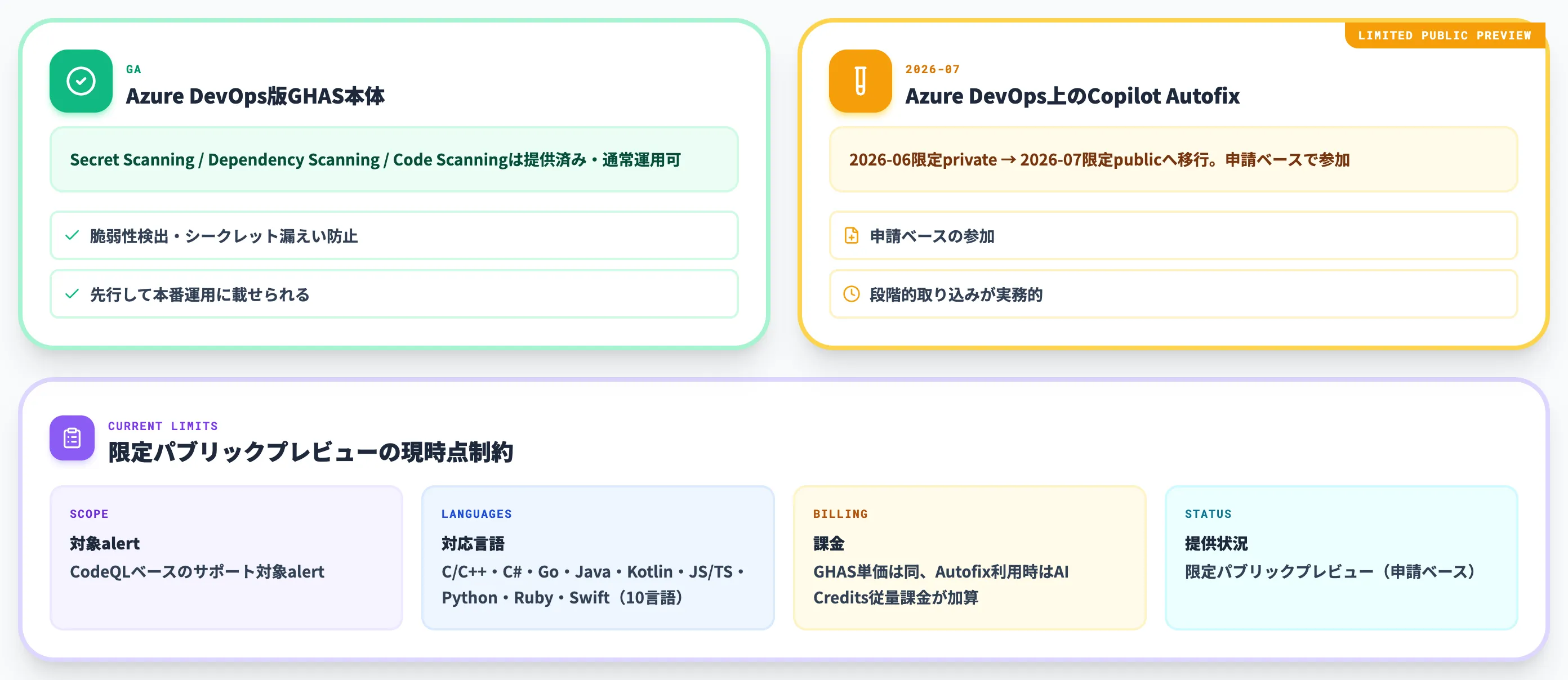
Task: Click the green check-circle GA icon
Action: coord(81,81)
